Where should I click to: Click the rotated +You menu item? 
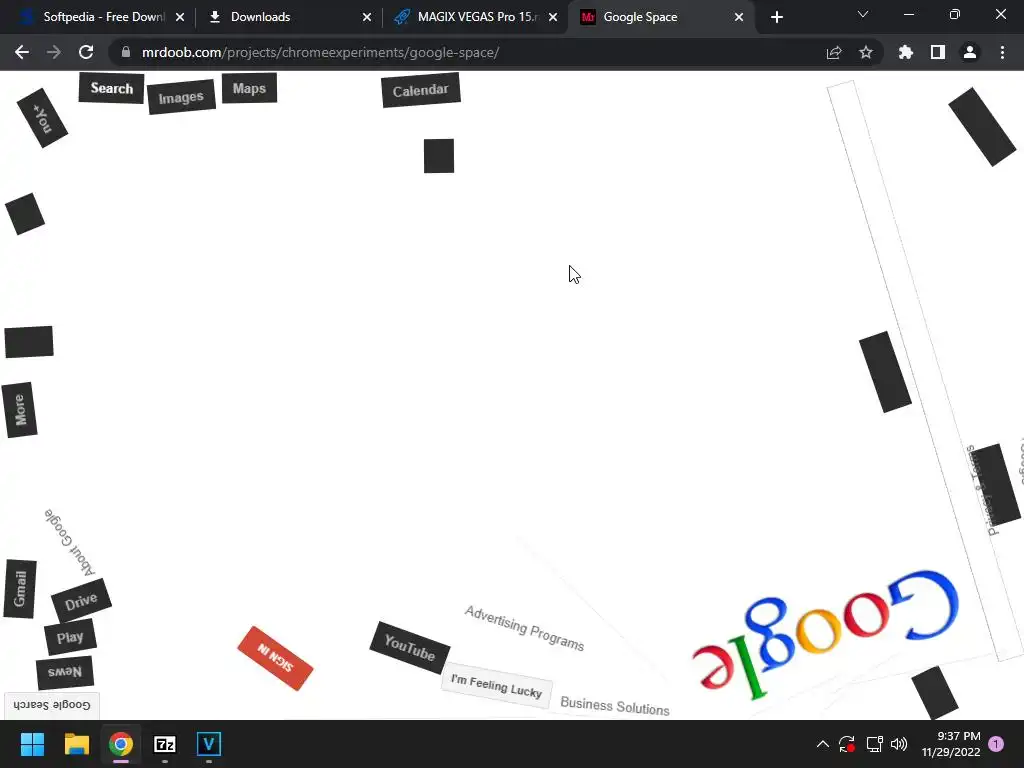click(x=42, y=118)
